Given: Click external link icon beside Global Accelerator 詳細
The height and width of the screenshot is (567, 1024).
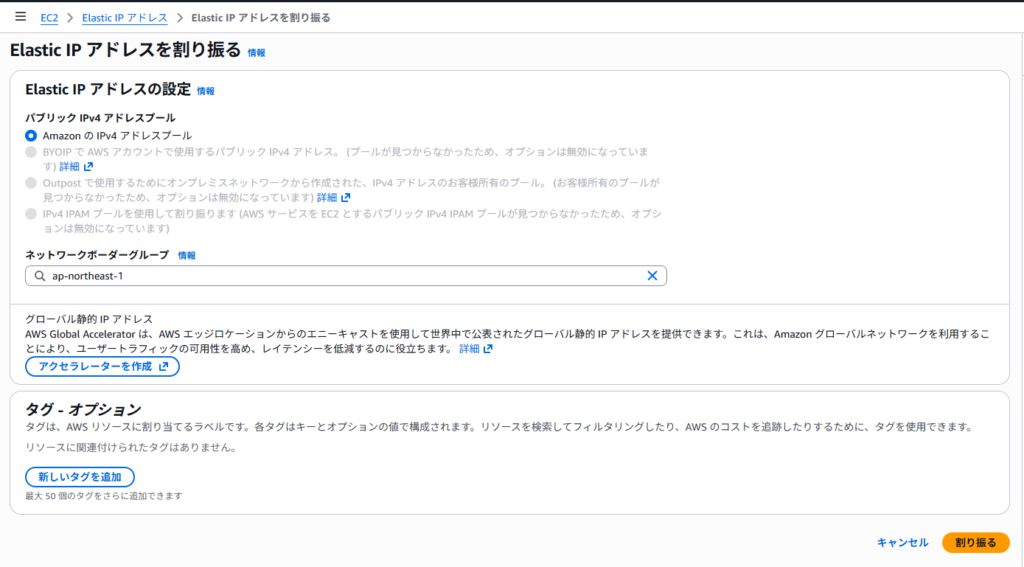Looking at the screenshot, I should [x=488, y=349].
